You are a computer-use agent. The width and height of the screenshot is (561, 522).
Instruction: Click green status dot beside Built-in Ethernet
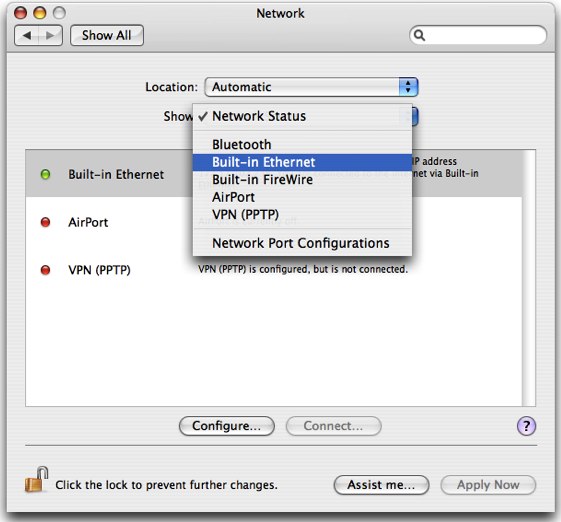[x=45, y=174]
